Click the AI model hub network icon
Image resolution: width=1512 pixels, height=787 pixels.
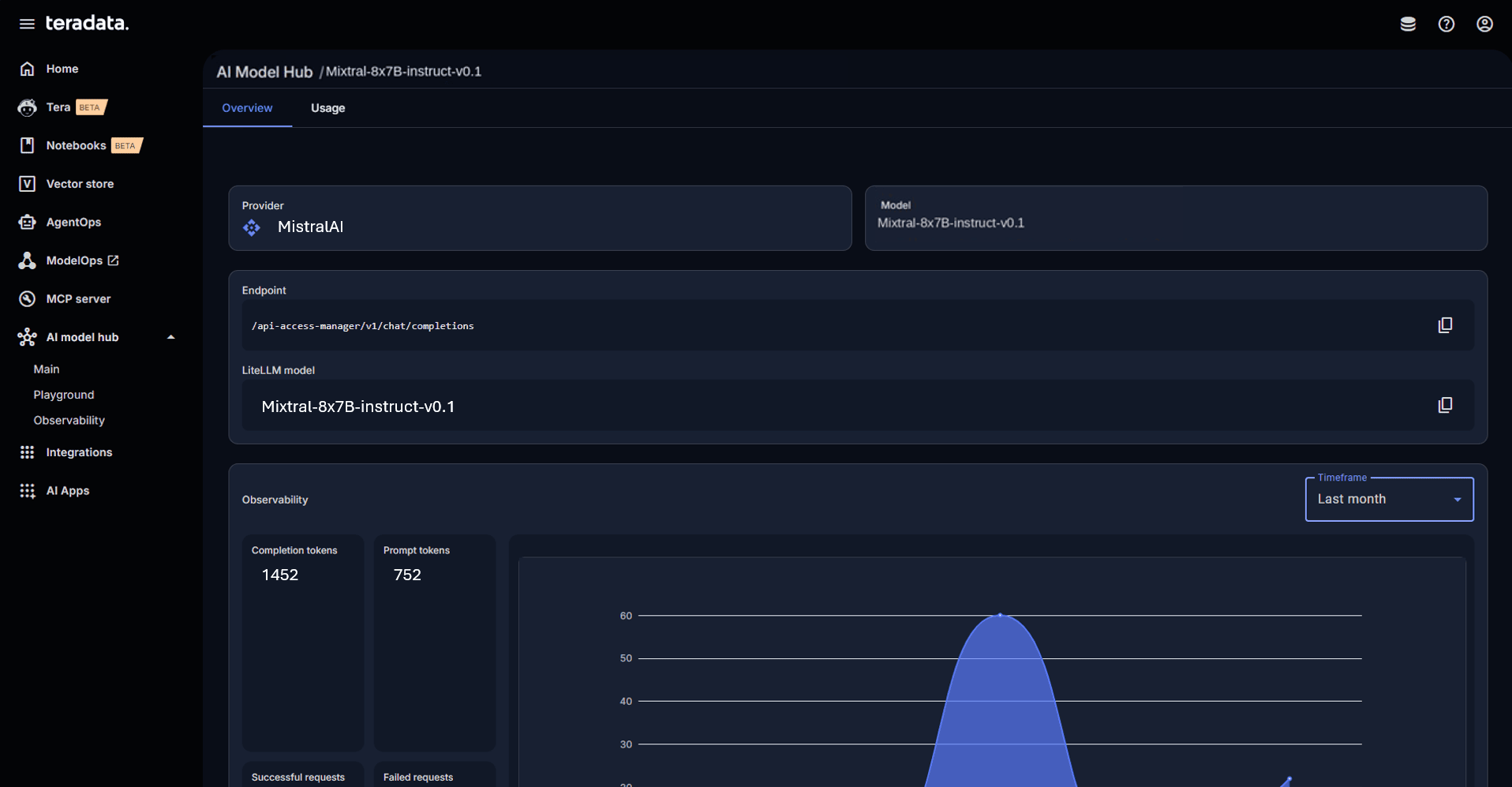[28, 337]
